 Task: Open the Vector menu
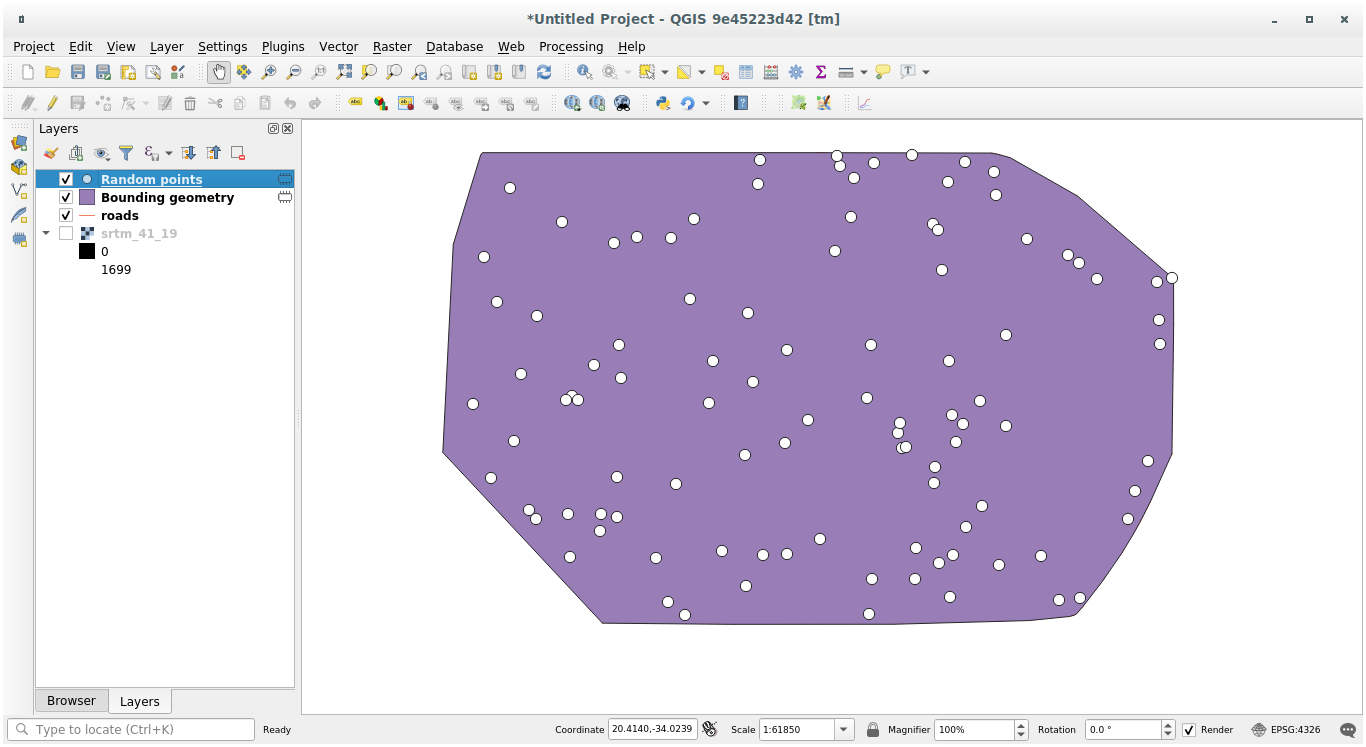338,47
